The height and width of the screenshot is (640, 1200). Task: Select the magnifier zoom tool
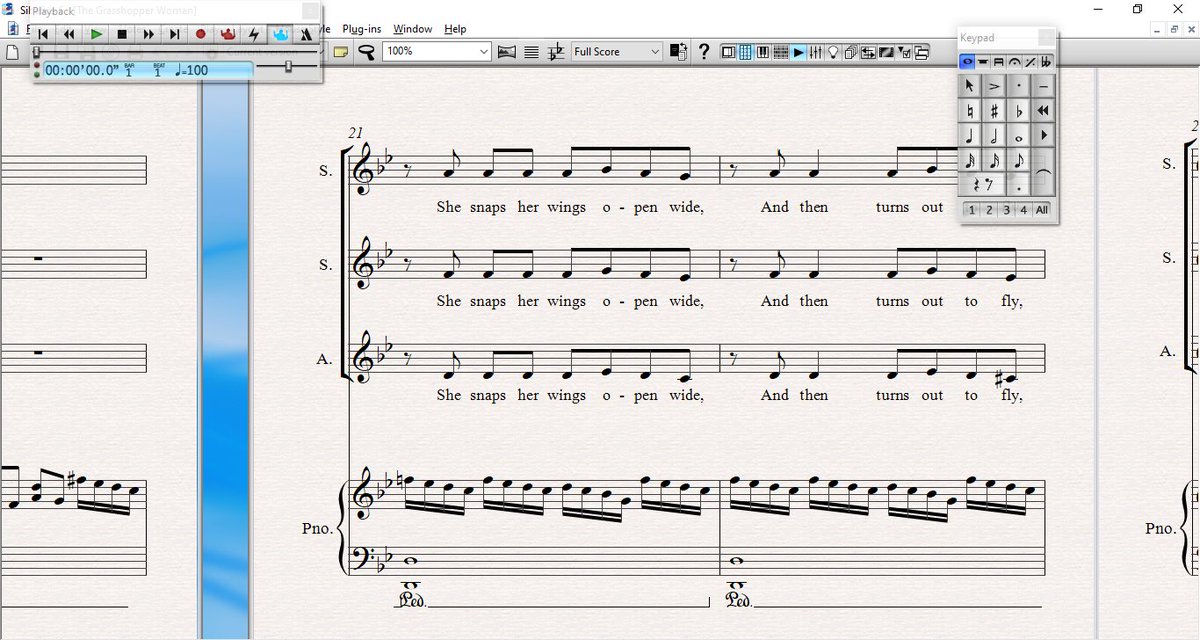[x=366, y=52]
